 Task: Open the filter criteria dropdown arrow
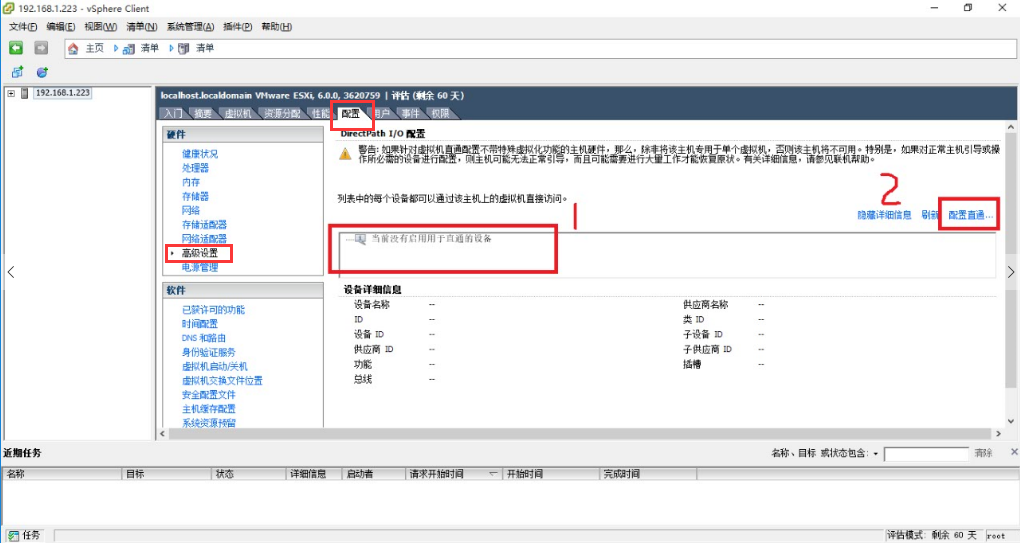[876, 454]
